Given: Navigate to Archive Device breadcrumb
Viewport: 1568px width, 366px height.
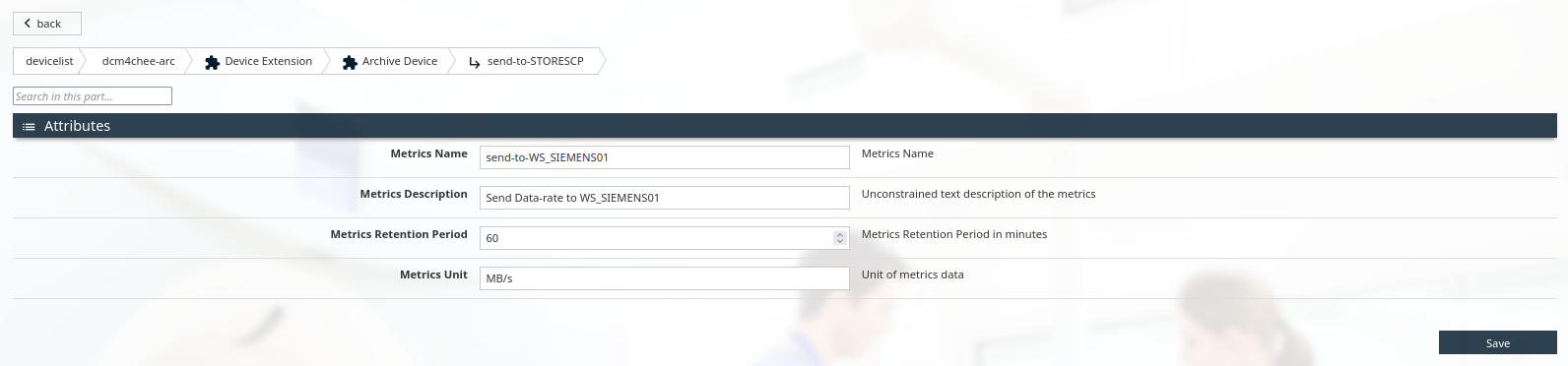Looking at the screenshot, I should pyautogui.click(x=390, y=61).
